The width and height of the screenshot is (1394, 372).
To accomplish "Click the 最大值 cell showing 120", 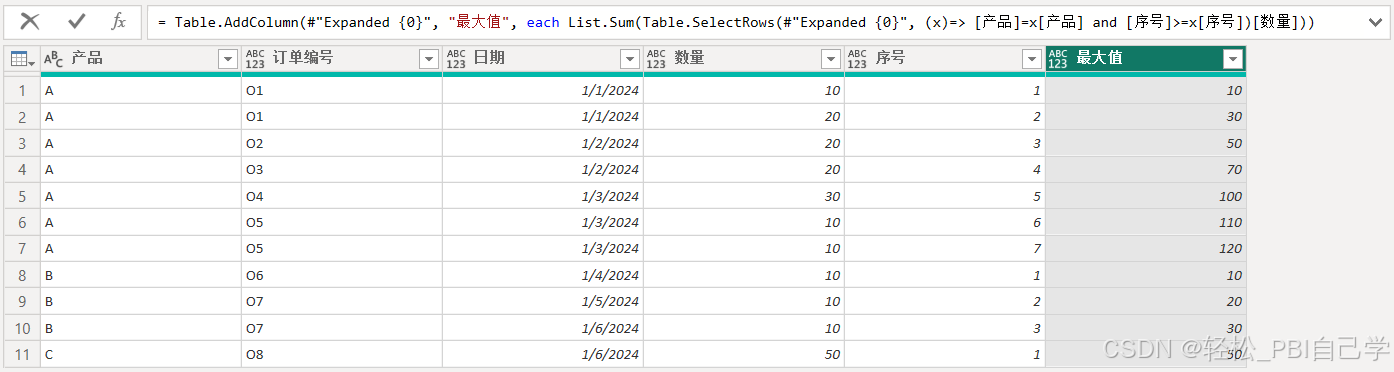I will tap(1146, 248).
